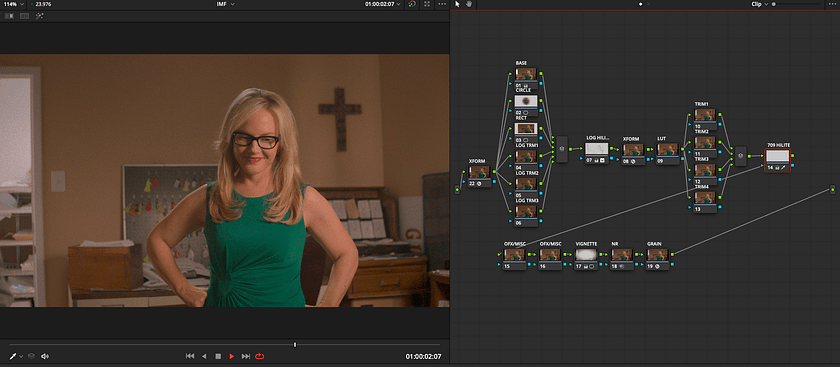Select the TRIM4 node 13
This screenshot has width=840, height=367.
pos(705,201)
